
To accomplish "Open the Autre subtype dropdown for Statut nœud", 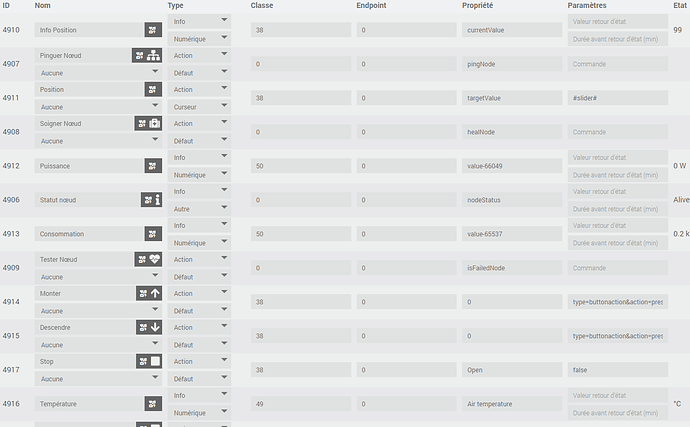I will pyautogui.click(x=200, y=209).
